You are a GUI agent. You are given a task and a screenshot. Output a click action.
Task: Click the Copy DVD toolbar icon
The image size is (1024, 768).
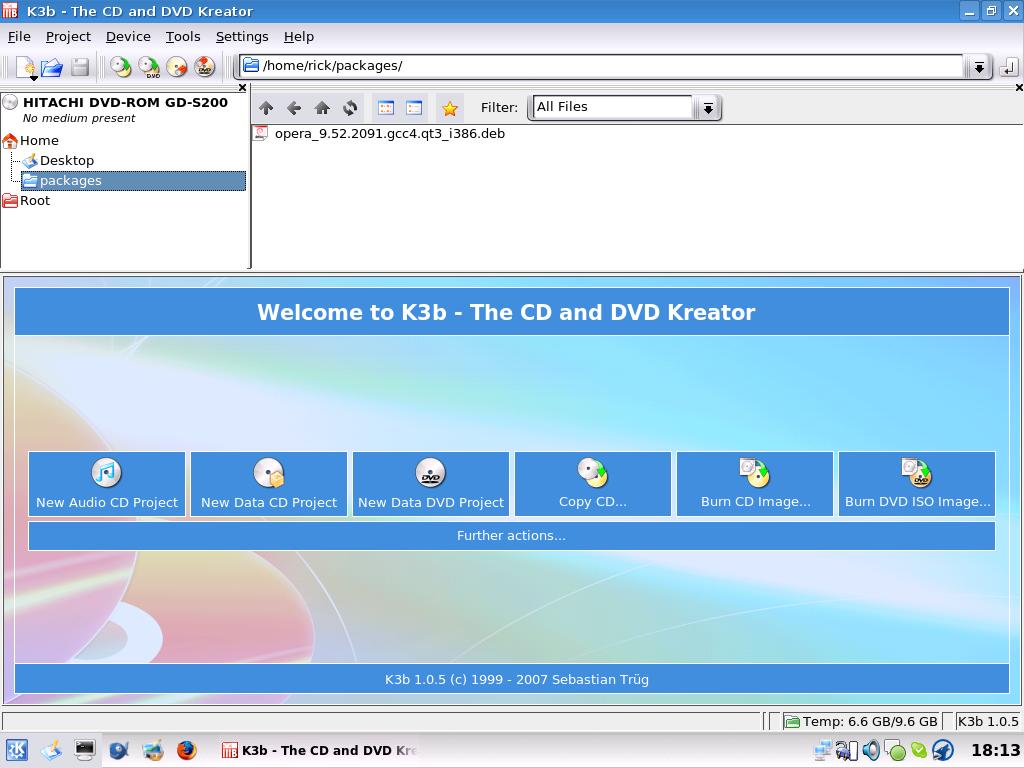click(x=149, y=67)
